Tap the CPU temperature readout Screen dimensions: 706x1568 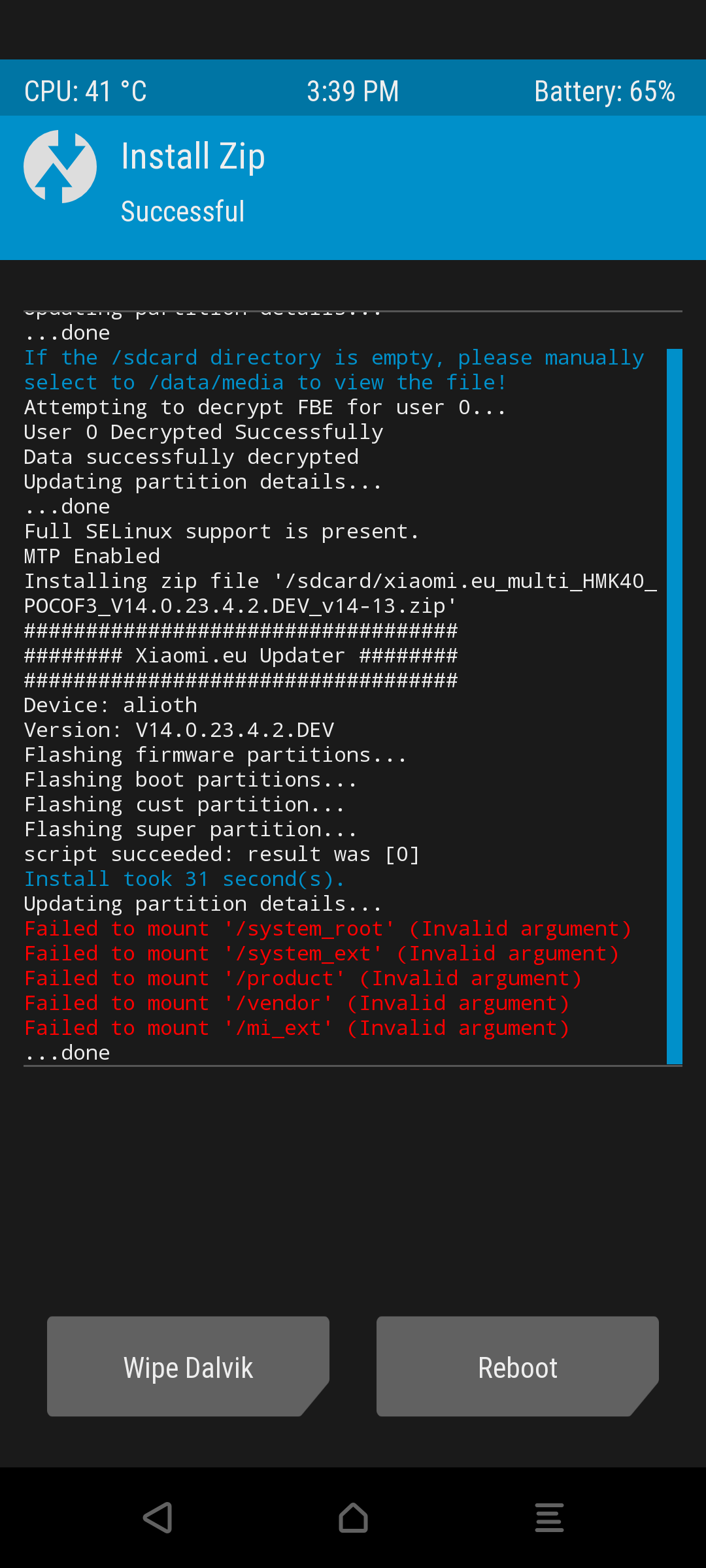(x=86, y=91)
